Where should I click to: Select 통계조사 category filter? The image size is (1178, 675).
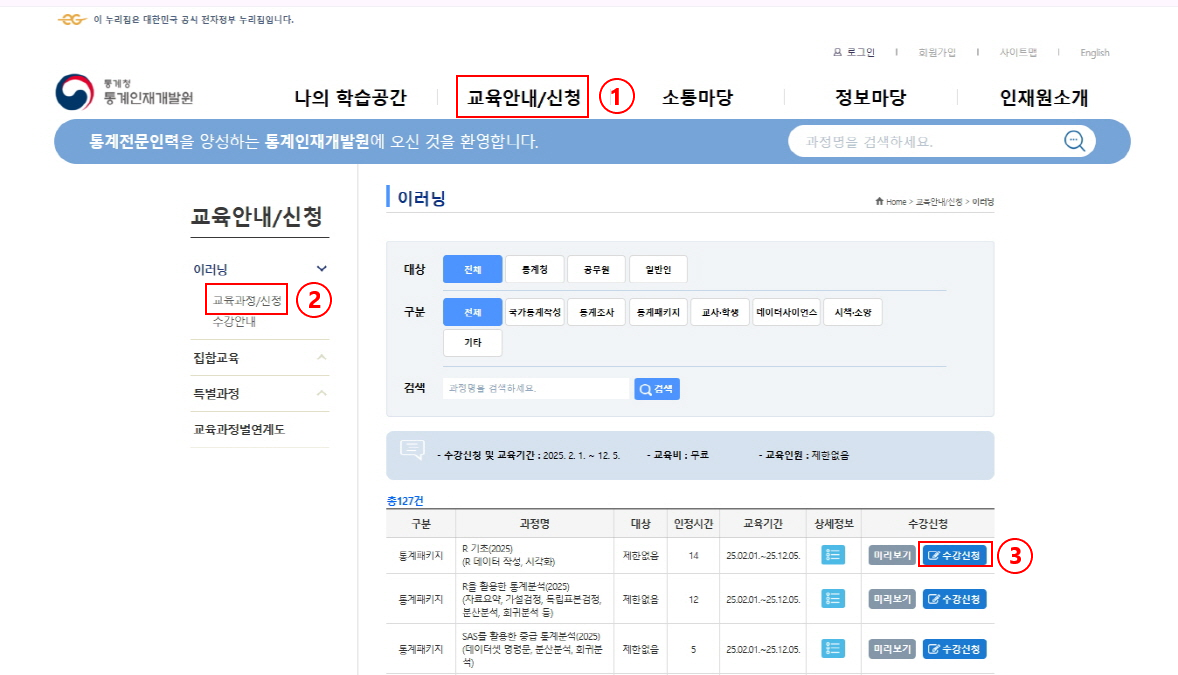[x=597, y=312]
